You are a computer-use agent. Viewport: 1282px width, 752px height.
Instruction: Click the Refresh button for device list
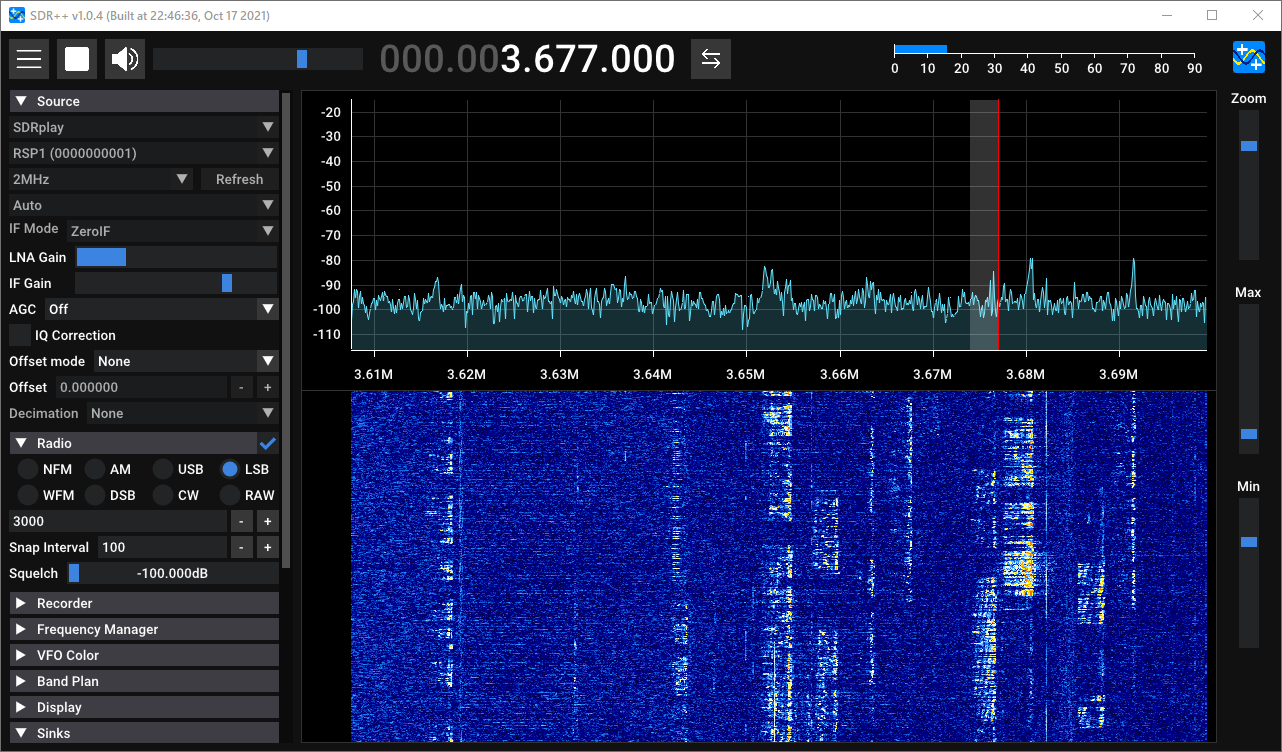coord(239,179)
